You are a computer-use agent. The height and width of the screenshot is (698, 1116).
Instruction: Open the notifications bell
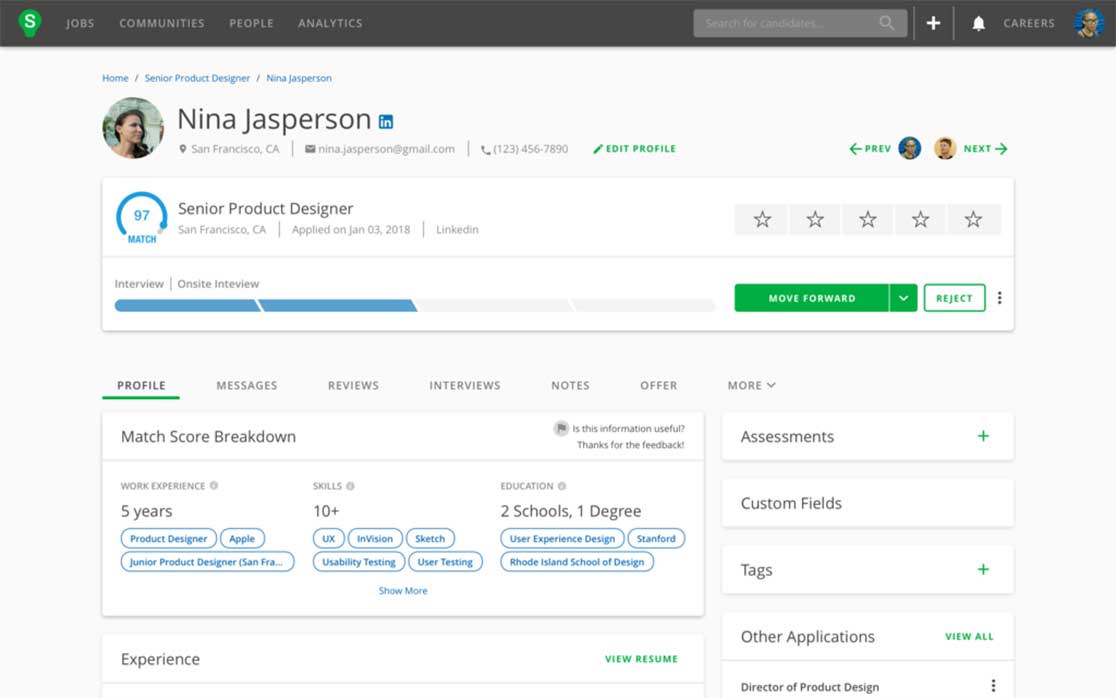pyautogui.click(x=978, y=23)
